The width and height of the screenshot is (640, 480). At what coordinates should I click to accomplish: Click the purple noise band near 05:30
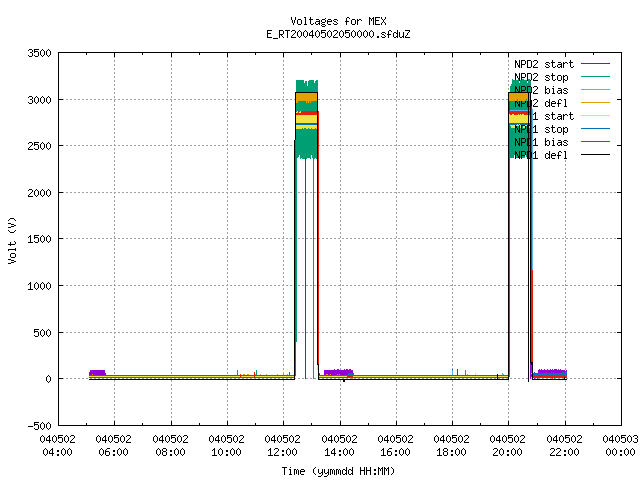coord(97,372)
